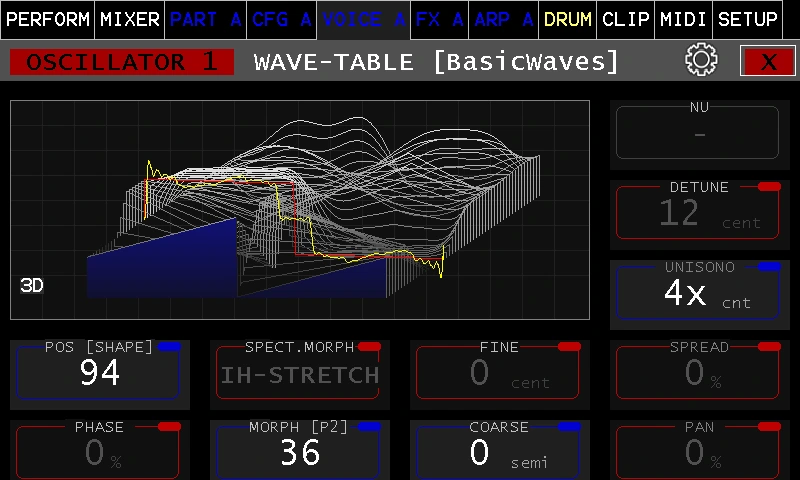
Task: Open the CFG A tab
Action: [x=282, y=19]
